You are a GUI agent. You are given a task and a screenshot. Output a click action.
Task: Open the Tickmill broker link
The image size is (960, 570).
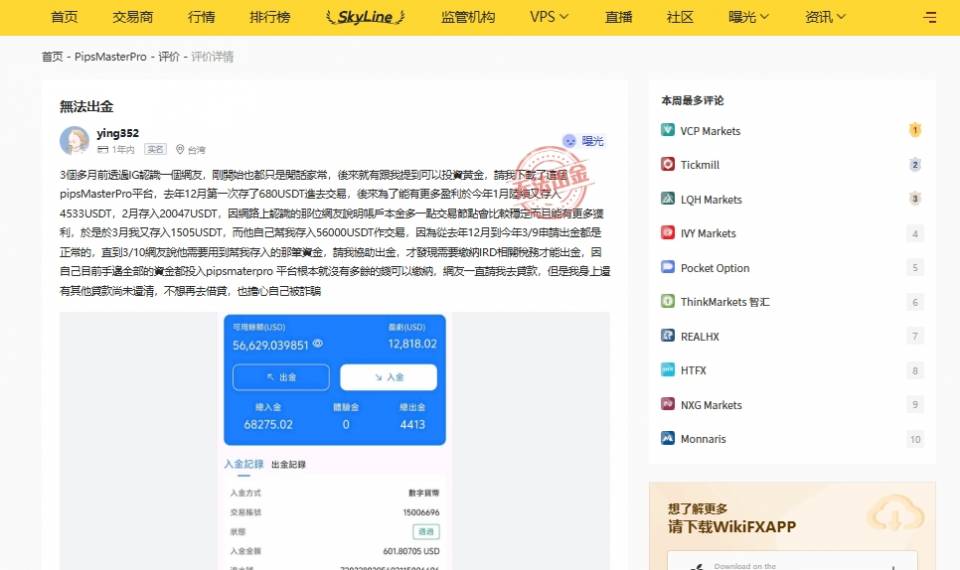700,165
